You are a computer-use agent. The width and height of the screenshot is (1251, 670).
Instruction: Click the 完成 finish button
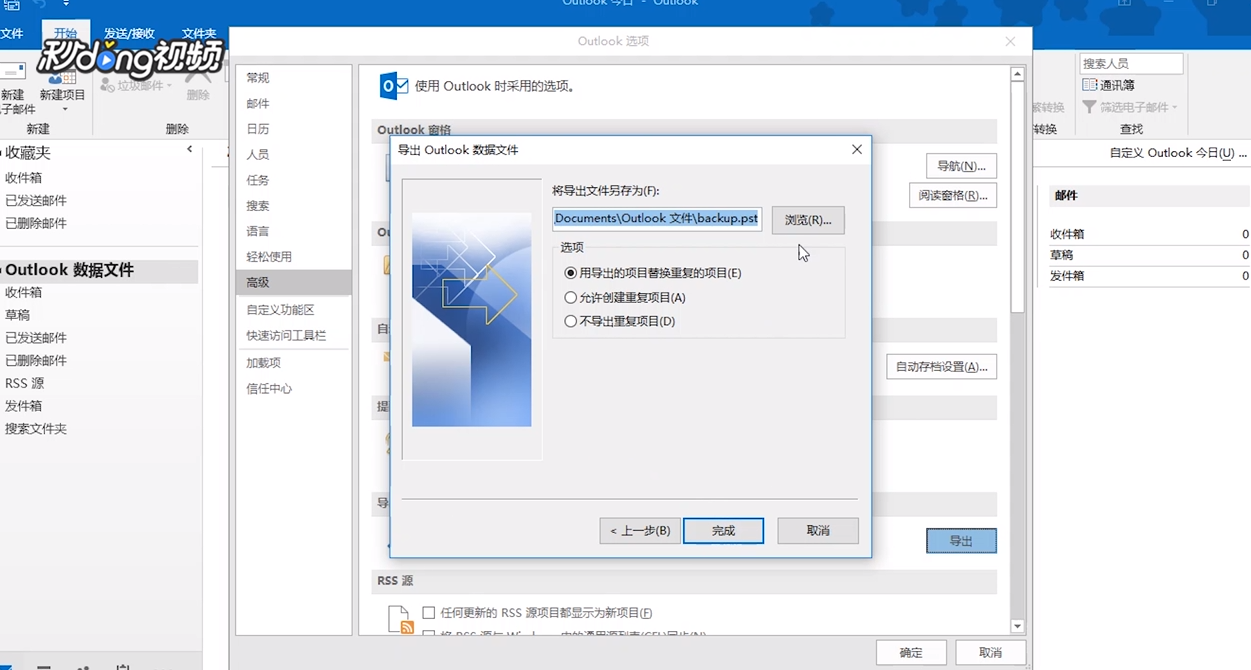click(723, 531)
